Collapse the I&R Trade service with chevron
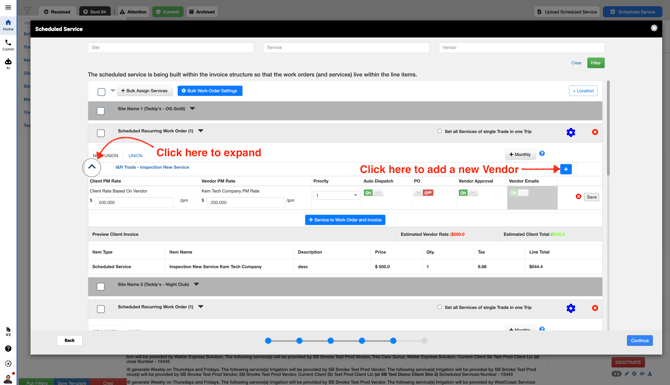 pyautogui.click(x=91, y=167)
